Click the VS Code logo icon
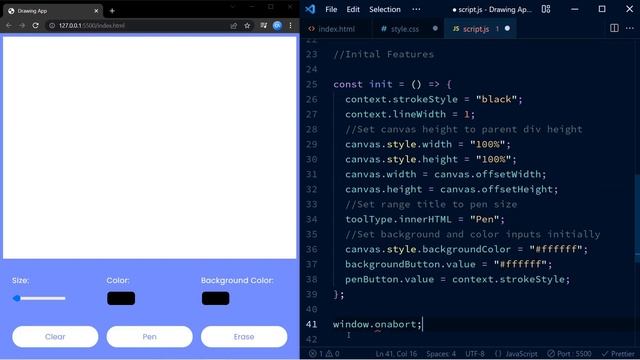 (x=310, y=9)
